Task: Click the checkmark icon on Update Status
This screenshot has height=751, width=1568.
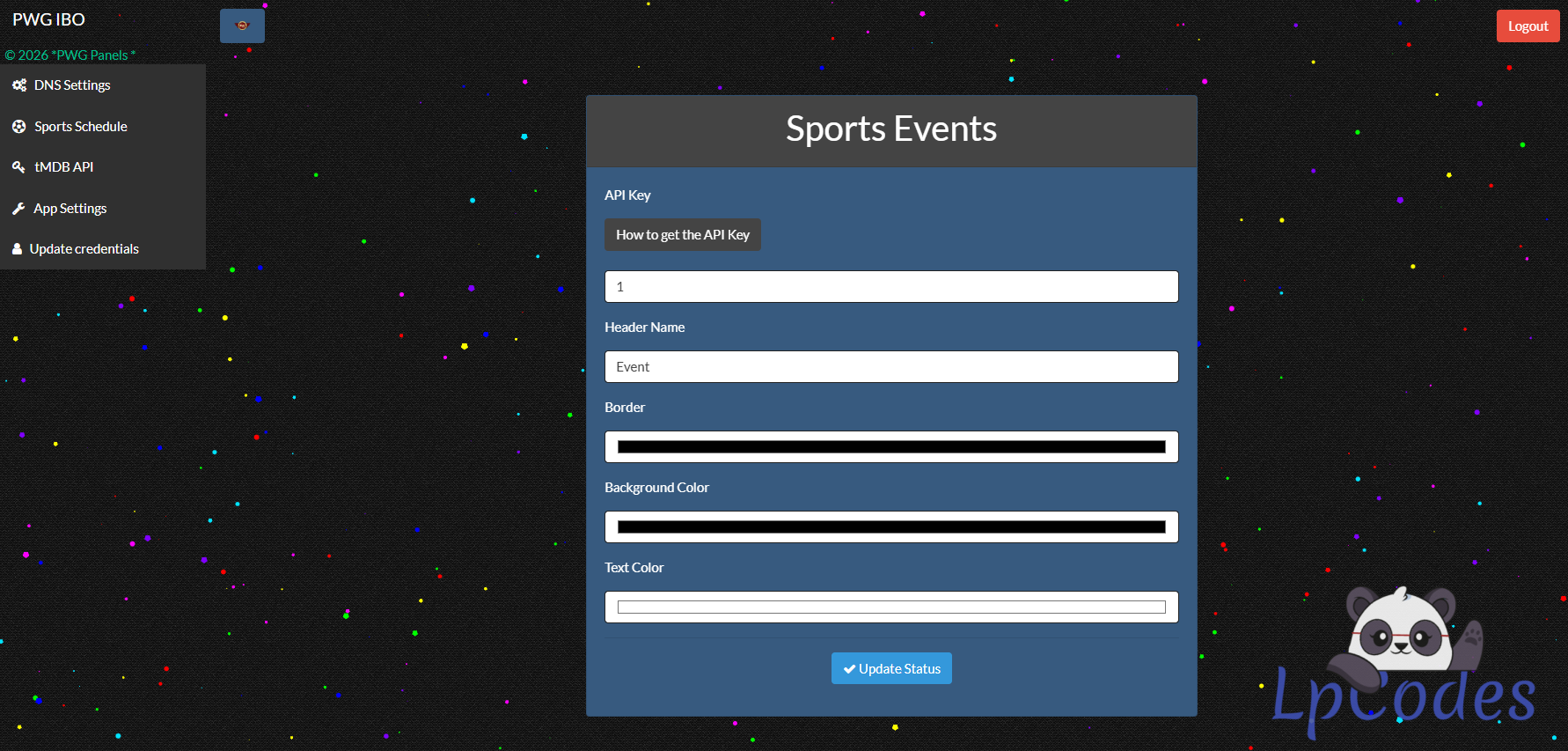Action: (x=849, y=669)
